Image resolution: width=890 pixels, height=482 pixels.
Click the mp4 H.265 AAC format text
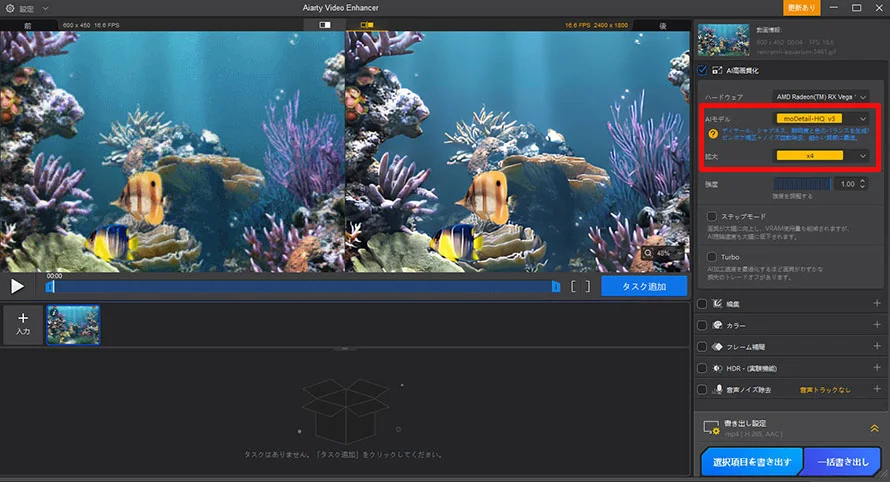coord(753,434)
